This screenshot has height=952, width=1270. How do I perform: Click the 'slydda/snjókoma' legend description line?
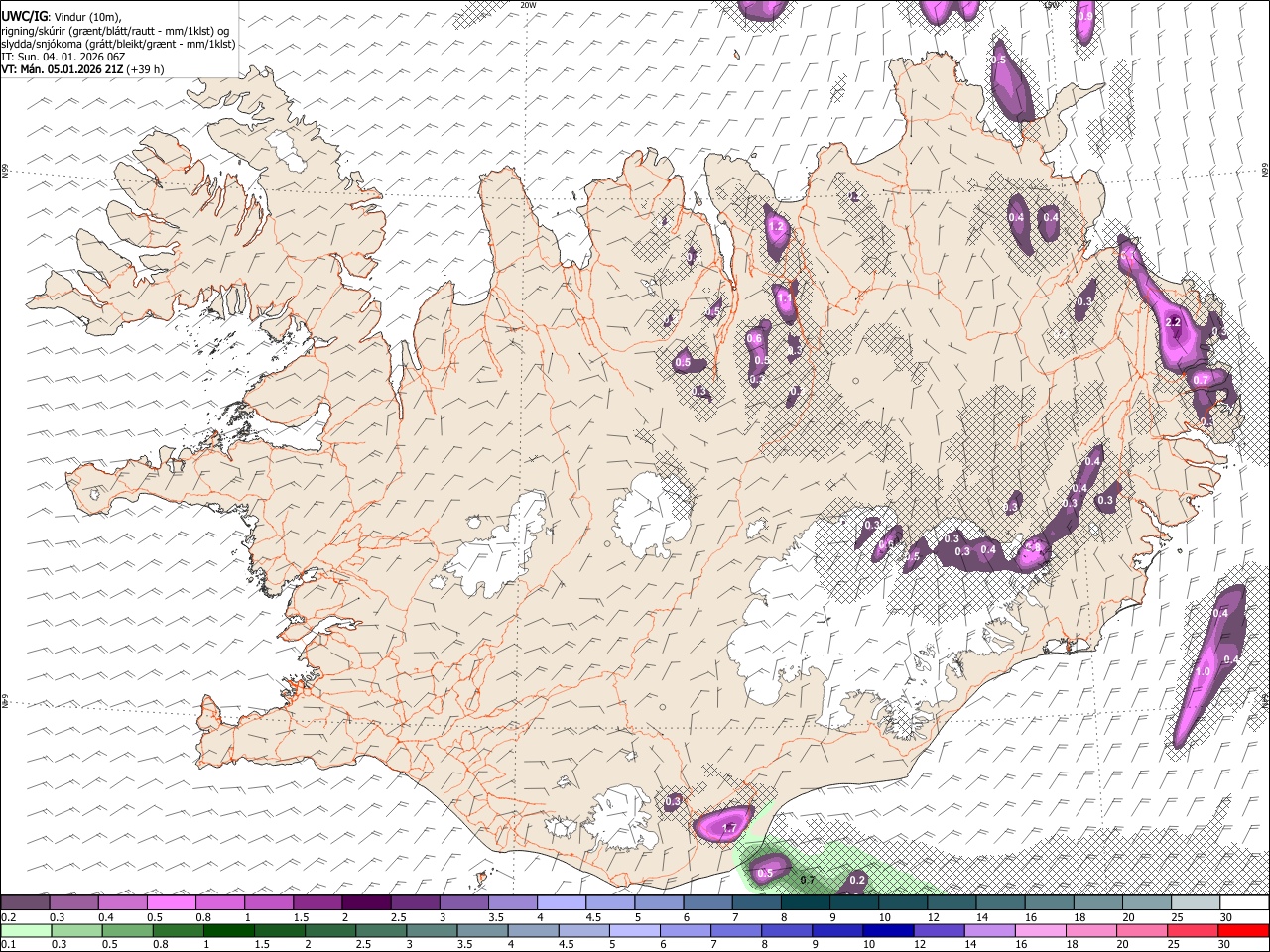118,44
